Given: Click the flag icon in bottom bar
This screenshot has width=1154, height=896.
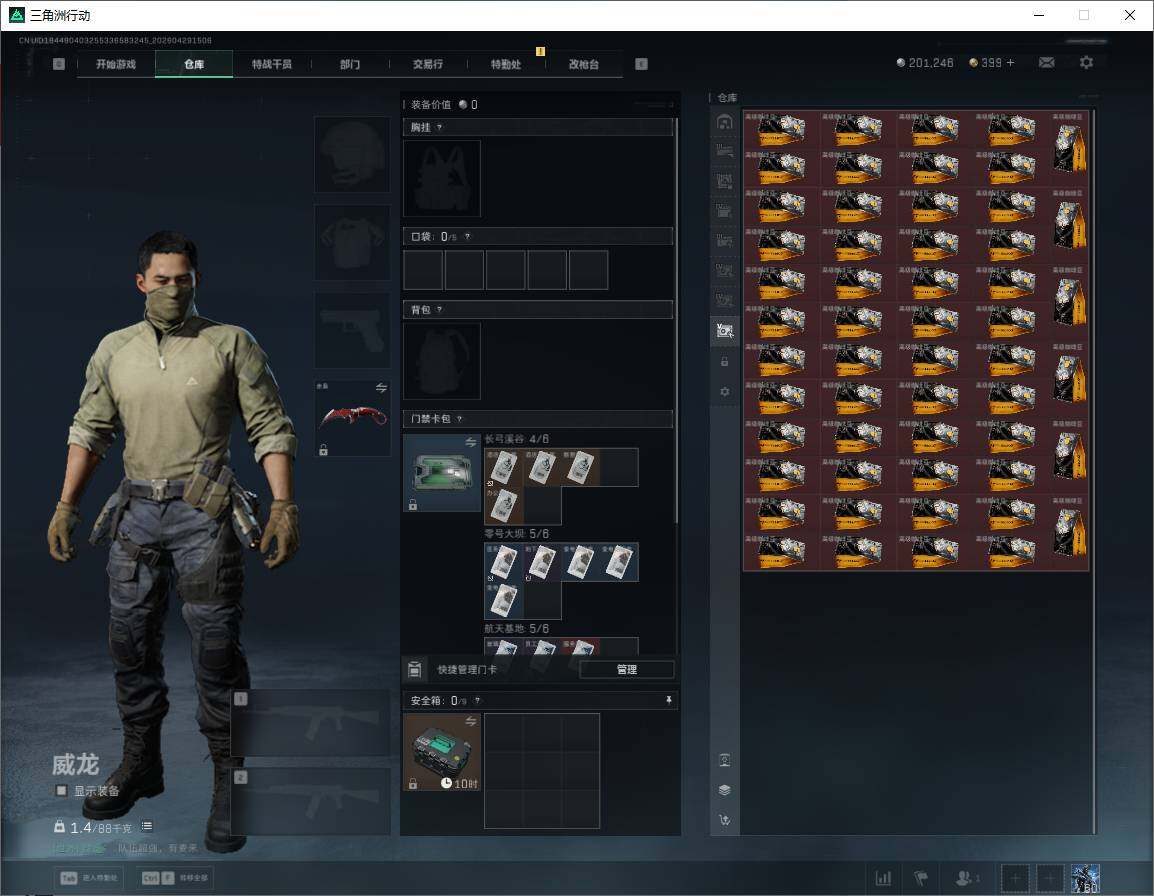Looking at the screenshot, I should (921, 878).
